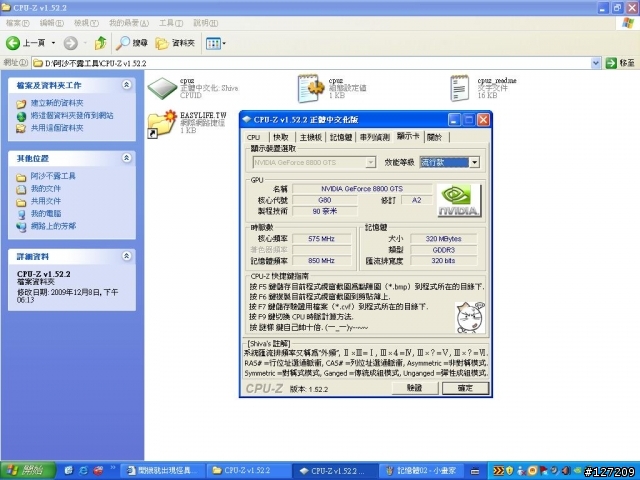Open the 我的文件 My Documents link

(x=46, y=189)
